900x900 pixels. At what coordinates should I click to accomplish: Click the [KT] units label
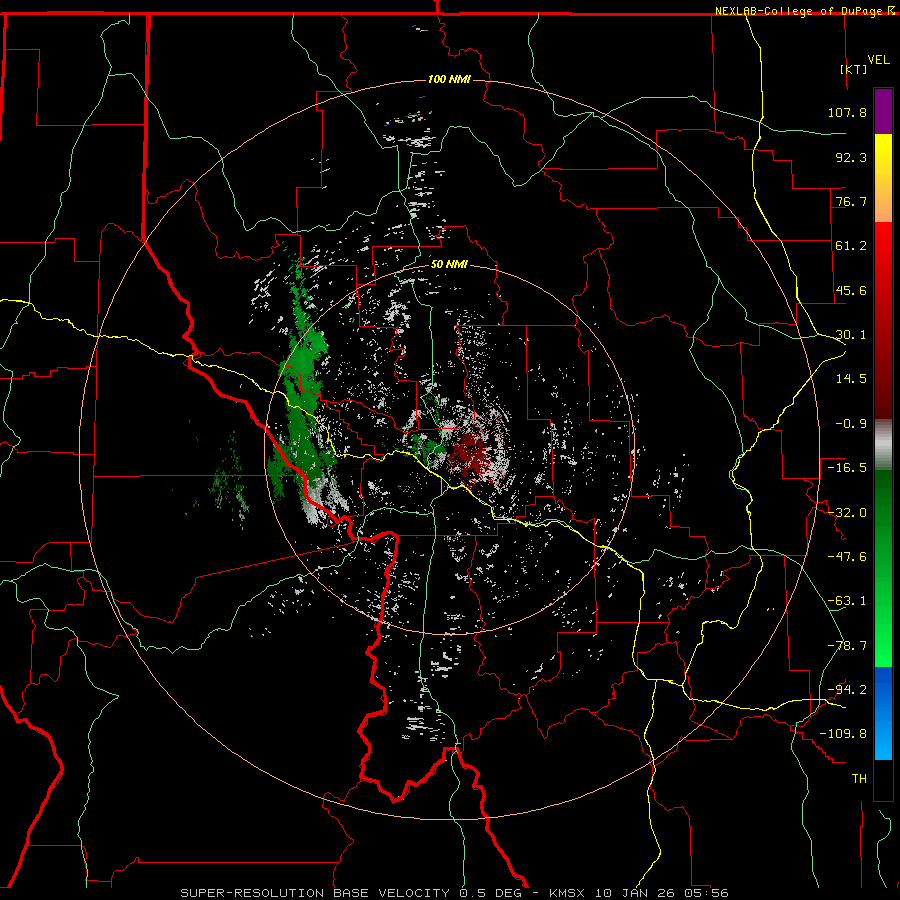[x=854, y=69]
